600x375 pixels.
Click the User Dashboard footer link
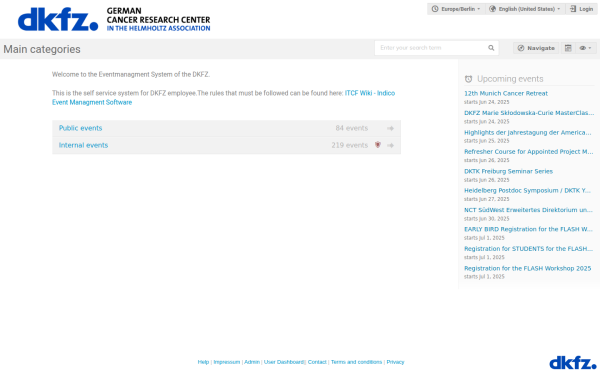[284, 362]
